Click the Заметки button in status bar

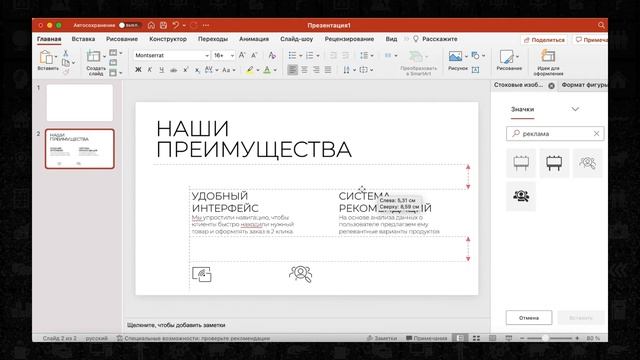[x=382, y=338]
